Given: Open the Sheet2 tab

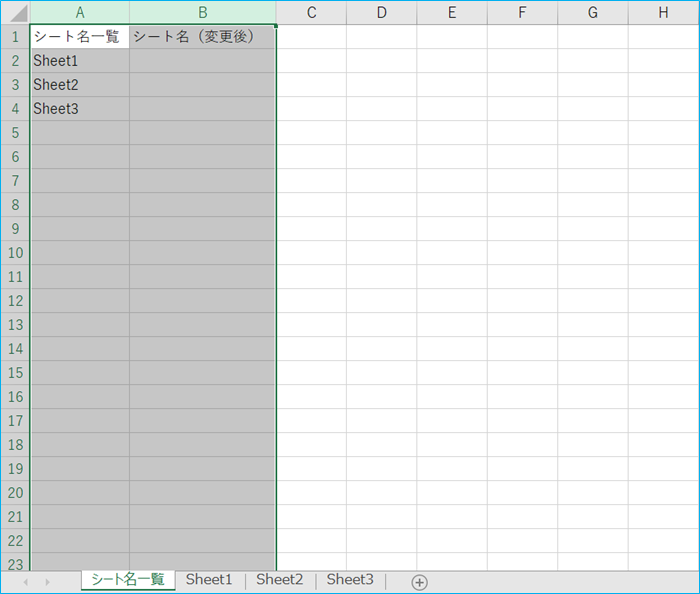Looking at the screenshot, I should coord(279,580).
